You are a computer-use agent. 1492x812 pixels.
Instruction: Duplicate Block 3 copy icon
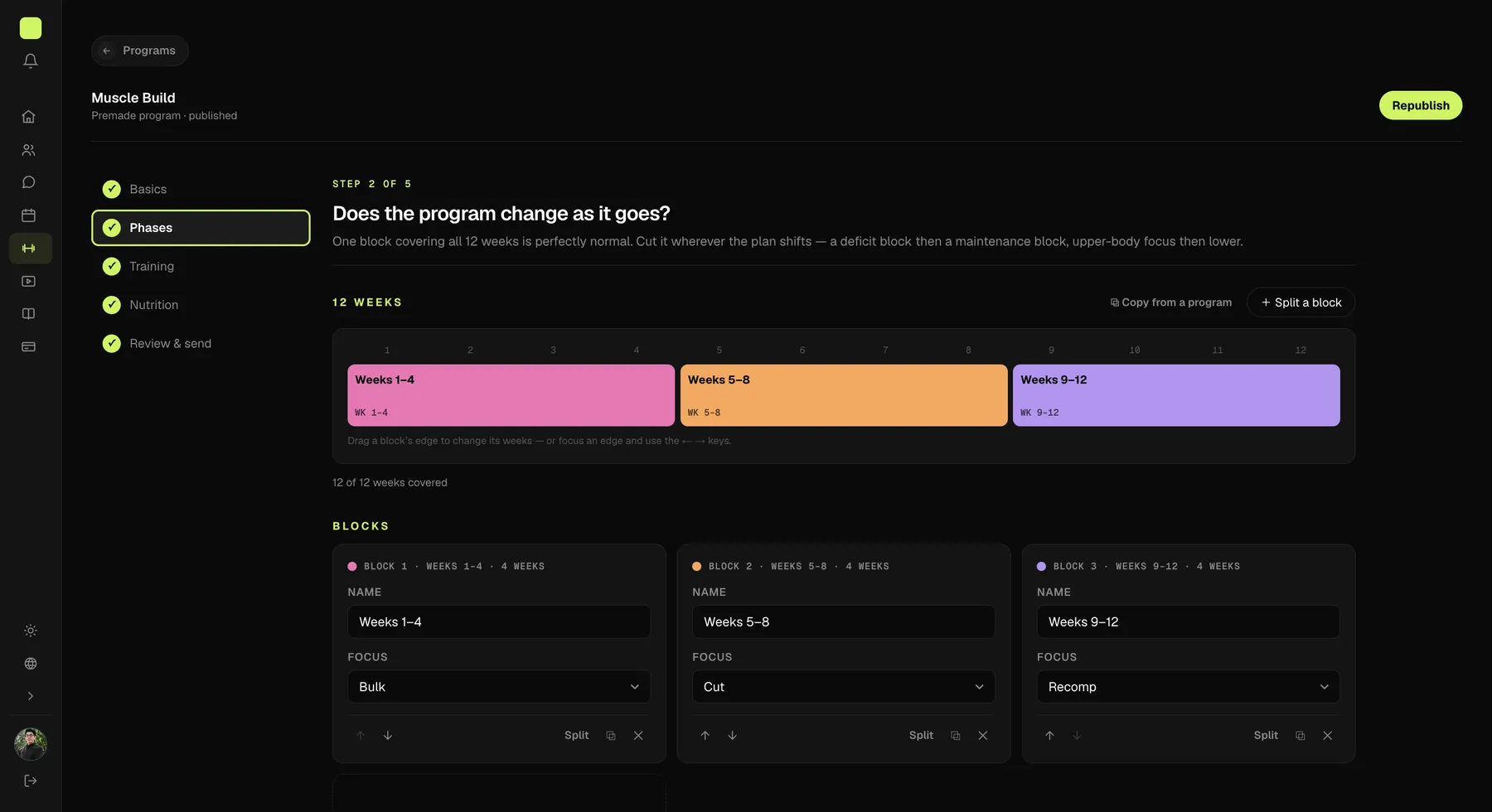pyautogui.click(x=1301, y=736)
